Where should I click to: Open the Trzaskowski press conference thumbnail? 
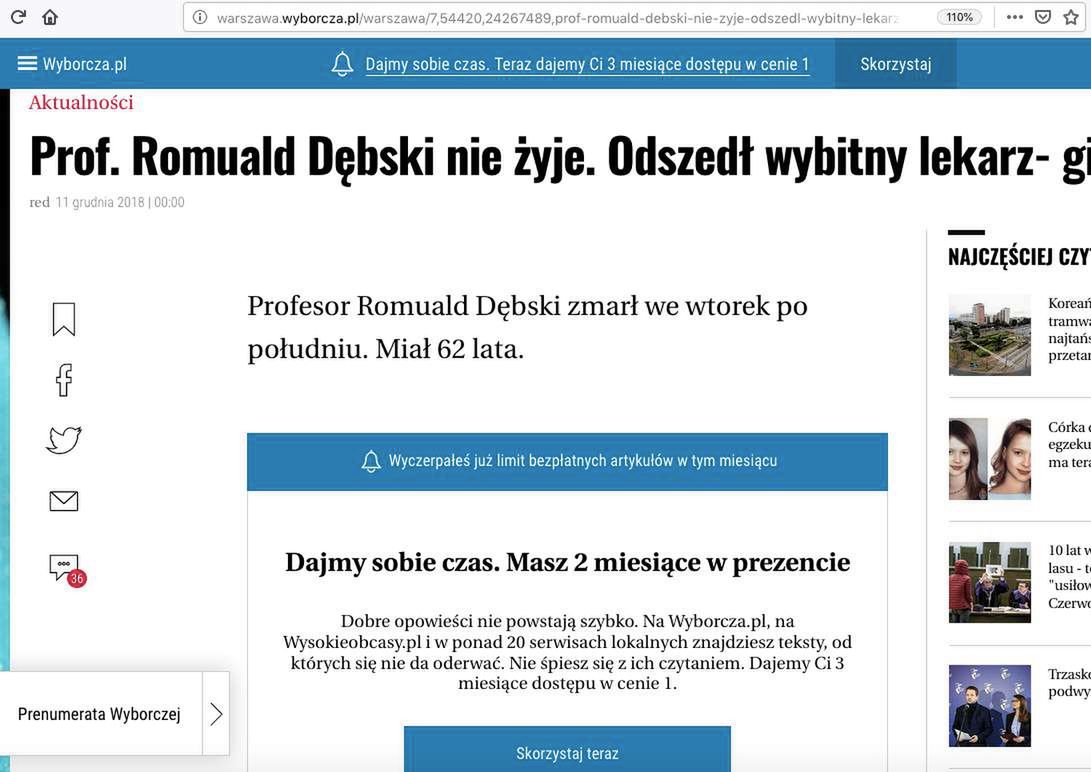[x=989, y=706]
